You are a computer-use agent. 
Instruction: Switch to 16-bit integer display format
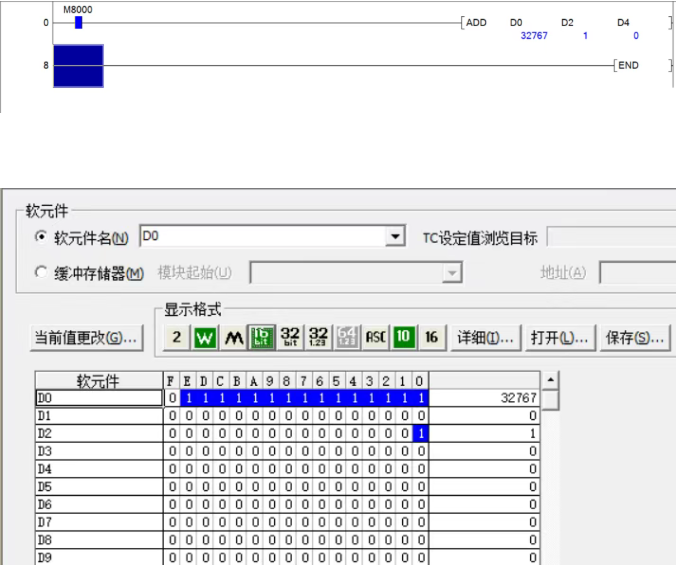pyautogui.click(x=261, y=338)
